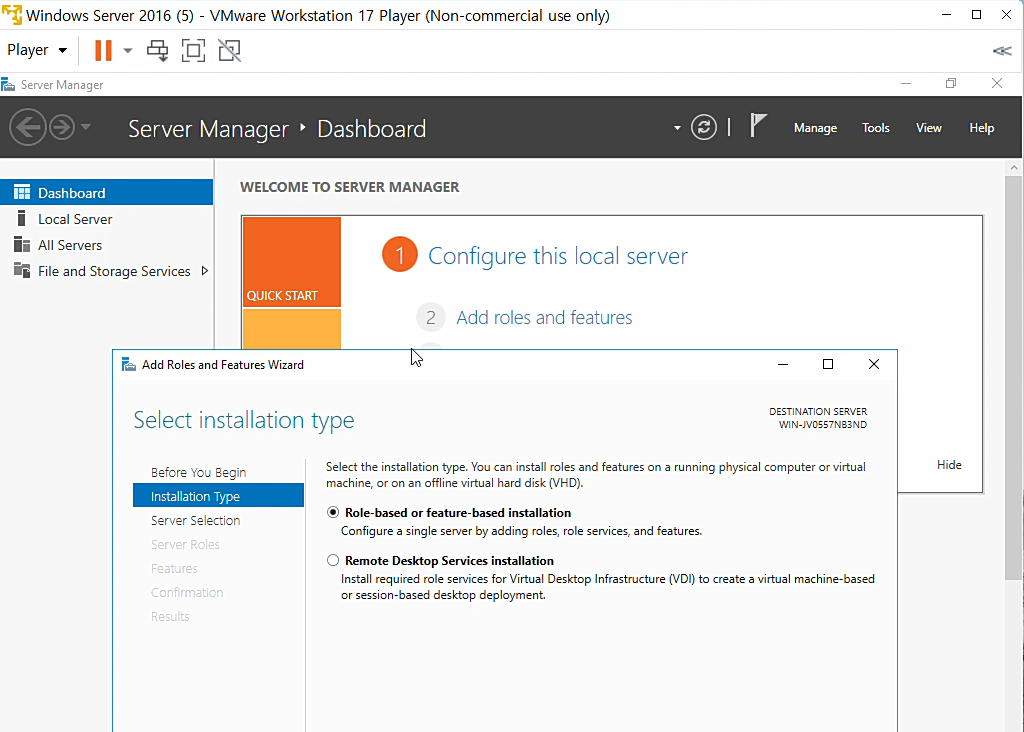The height and width of the screenshot is (732, 1024).
Task: Open navigation history dropdown next to forward arrow
Action: coord(86,127)
